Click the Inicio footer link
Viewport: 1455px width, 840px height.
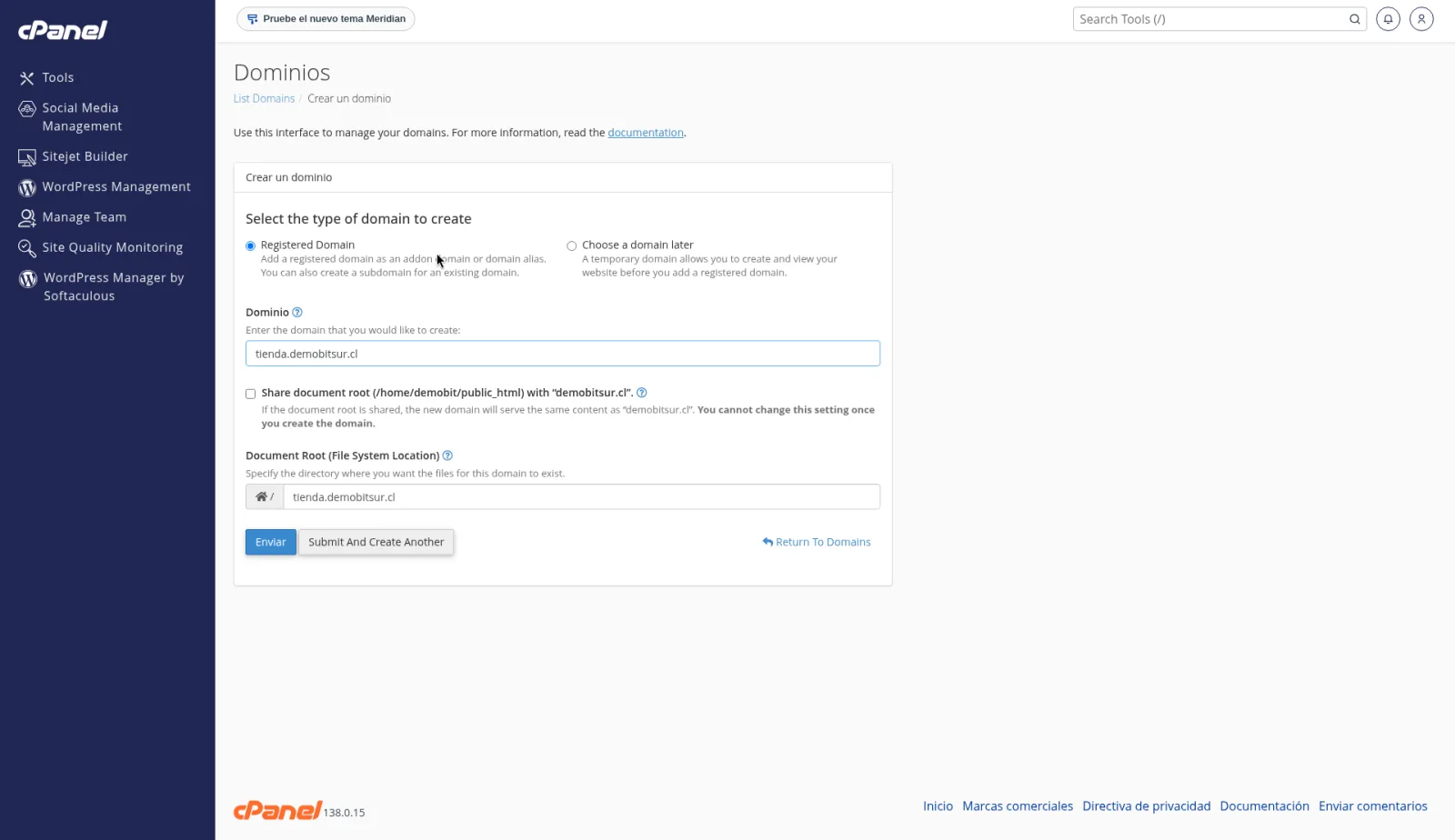tap(938, 806)
